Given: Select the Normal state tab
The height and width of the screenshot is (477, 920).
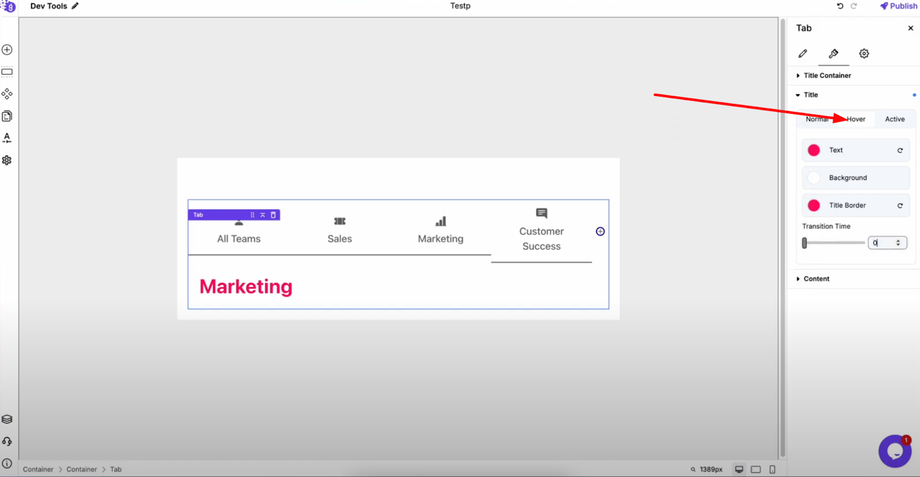Looking at the screenshot, I should pos(817,119).
